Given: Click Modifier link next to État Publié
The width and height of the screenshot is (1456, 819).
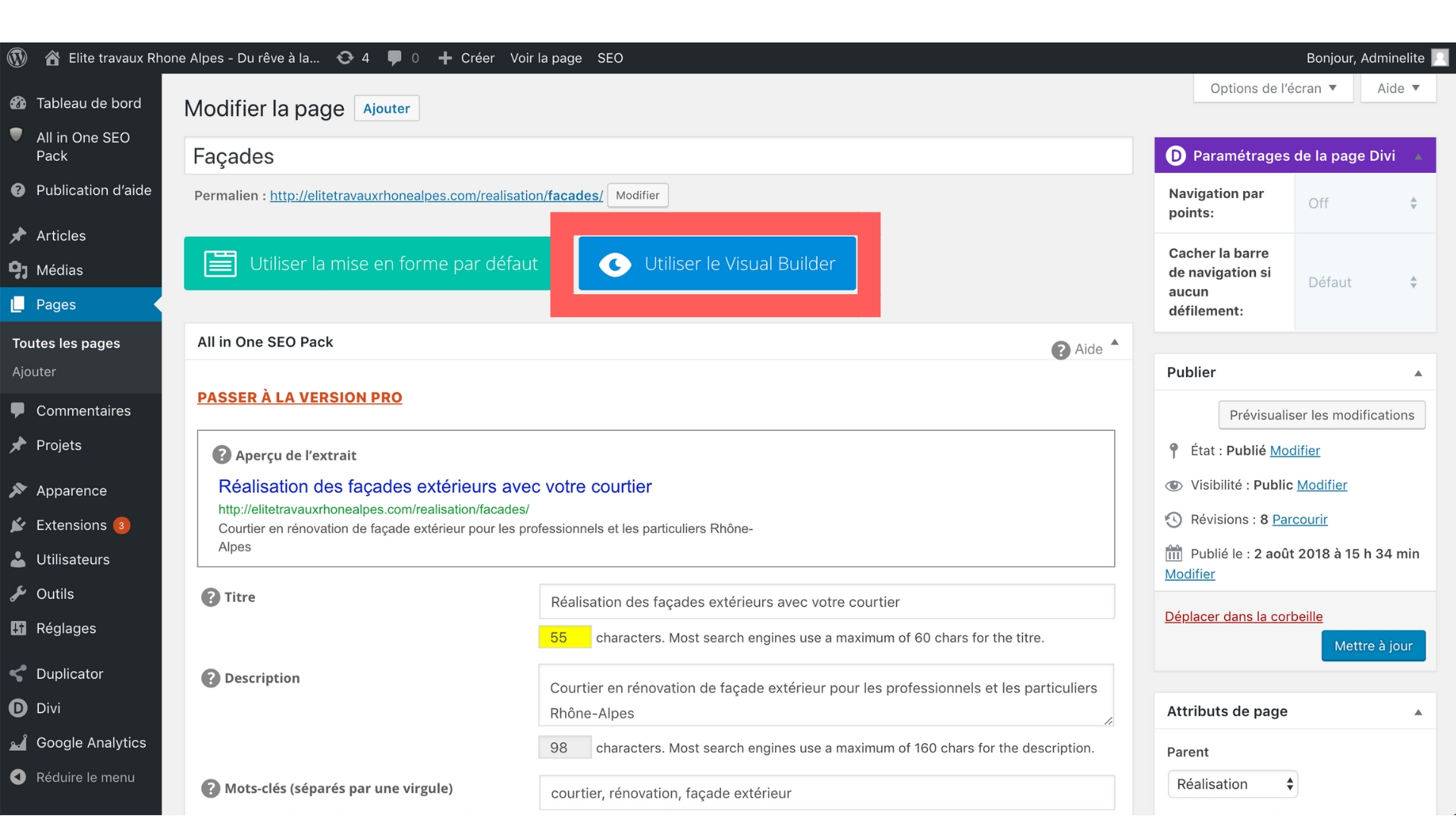Looking at the screenshot, I should tap(1294, 450).
